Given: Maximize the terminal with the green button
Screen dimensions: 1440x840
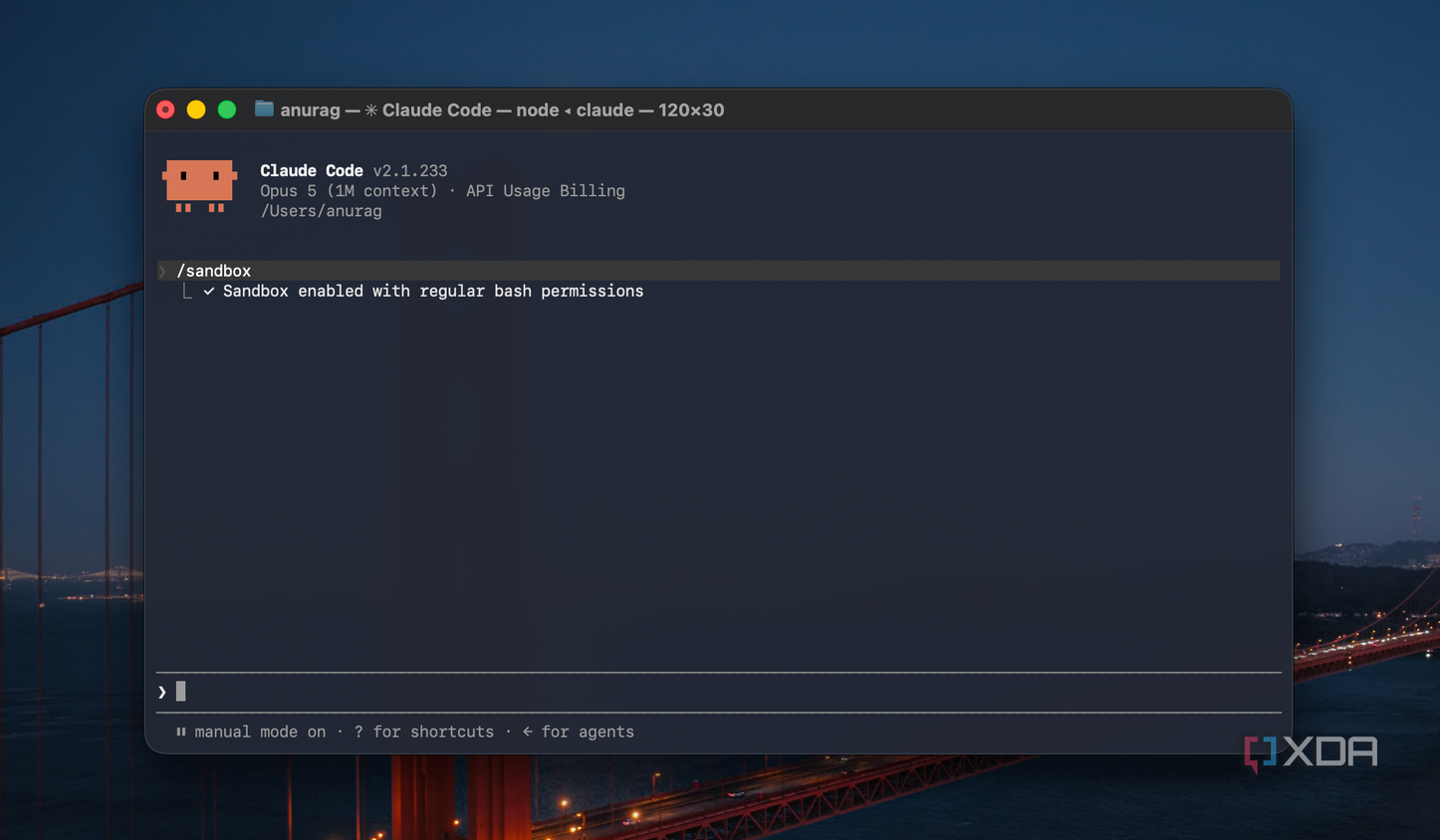Looking at the screenshot, I should click(x=227, y=109).
